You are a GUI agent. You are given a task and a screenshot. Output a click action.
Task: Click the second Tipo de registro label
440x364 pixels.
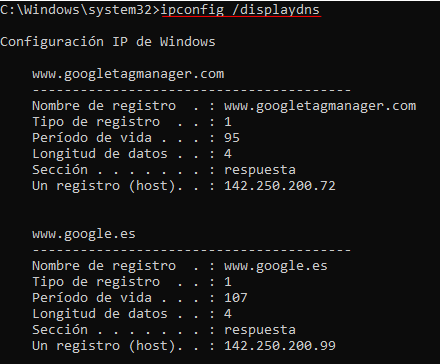pos(96,282)
